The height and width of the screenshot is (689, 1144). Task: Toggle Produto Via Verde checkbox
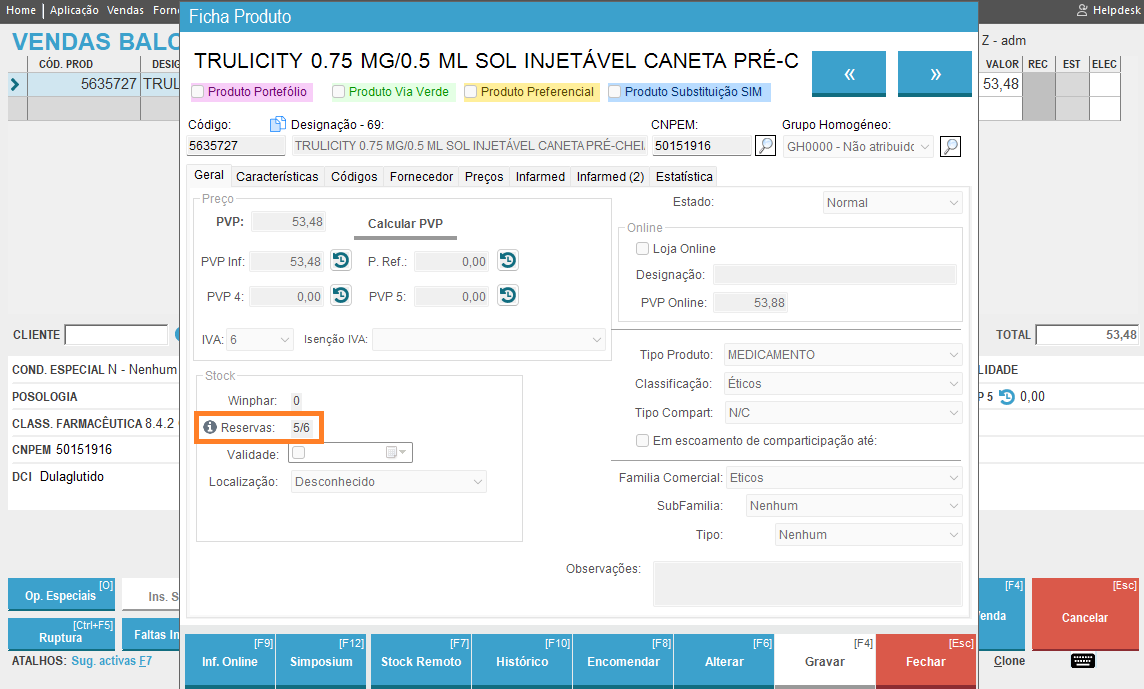point(339,91)
